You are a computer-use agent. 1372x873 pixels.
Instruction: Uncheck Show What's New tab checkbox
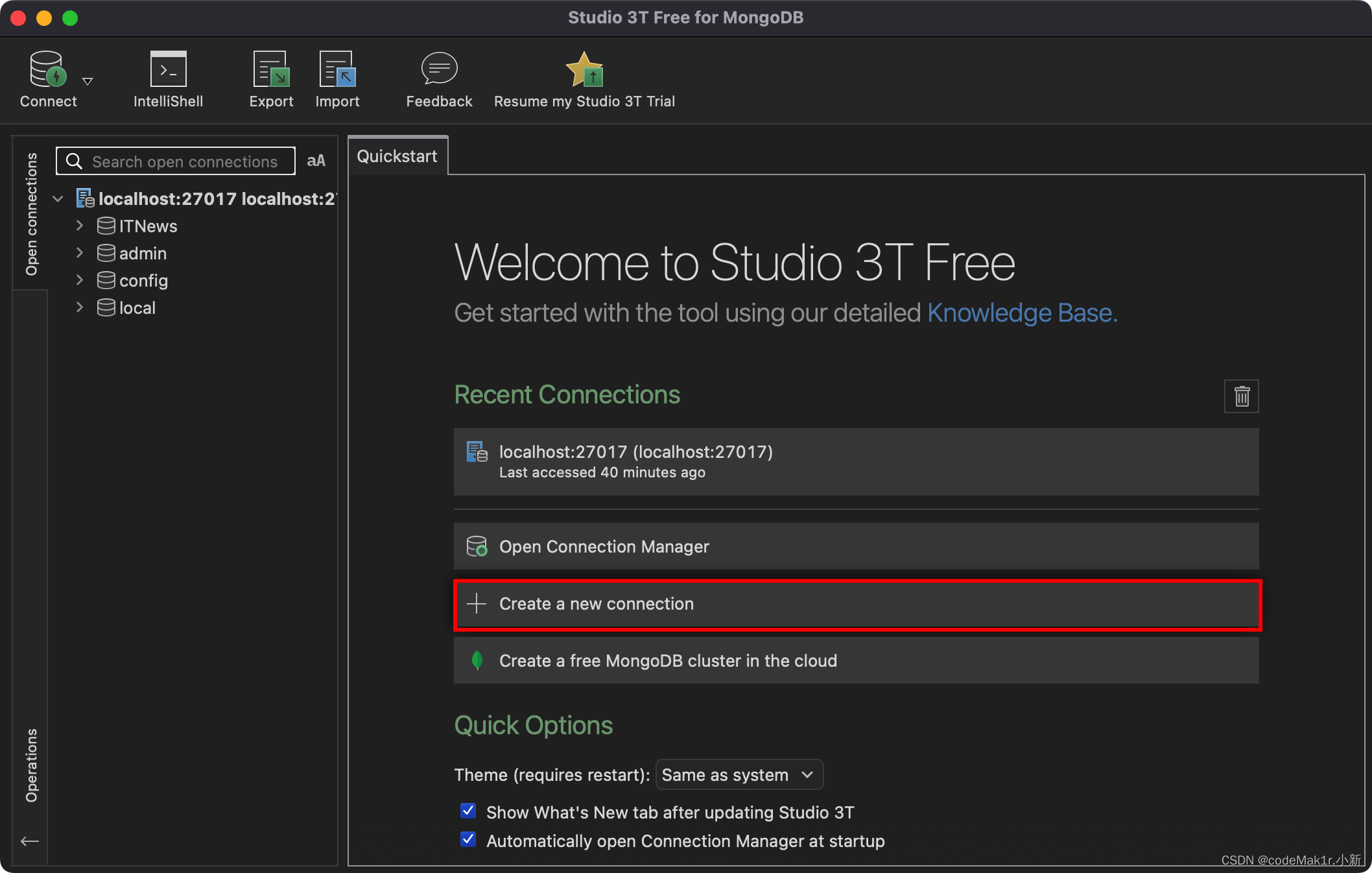pos(468,811)
